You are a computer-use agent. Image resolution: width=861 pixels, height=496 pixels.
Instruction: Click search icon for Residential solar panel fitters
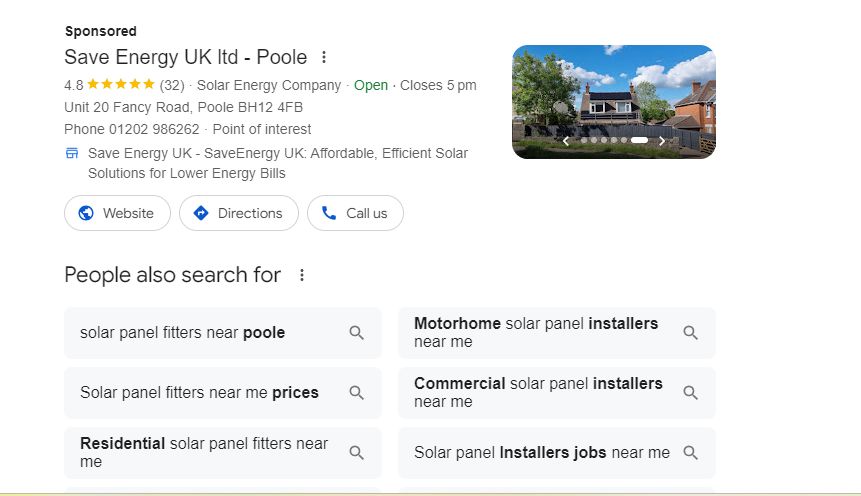pos(356,453)
